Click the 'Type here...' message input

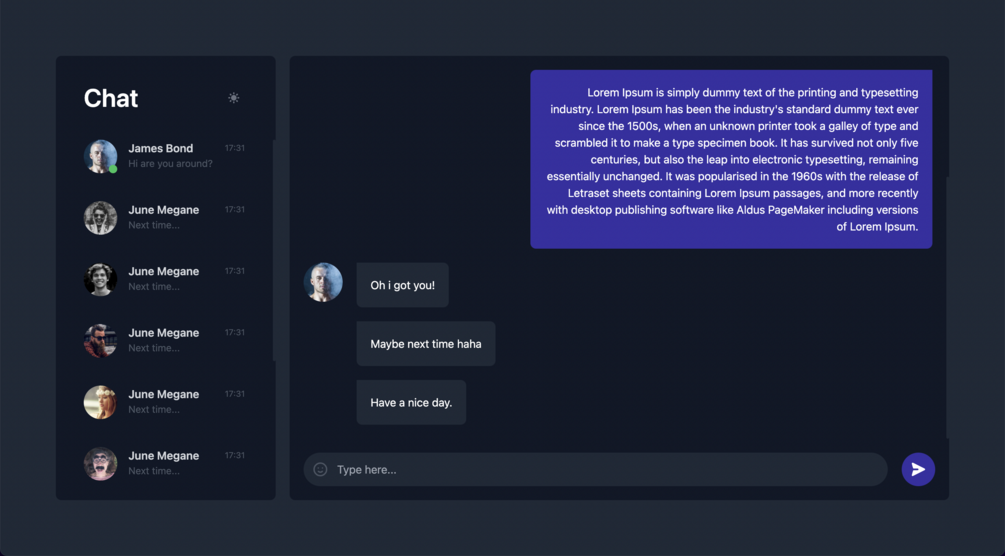[595, 469]
